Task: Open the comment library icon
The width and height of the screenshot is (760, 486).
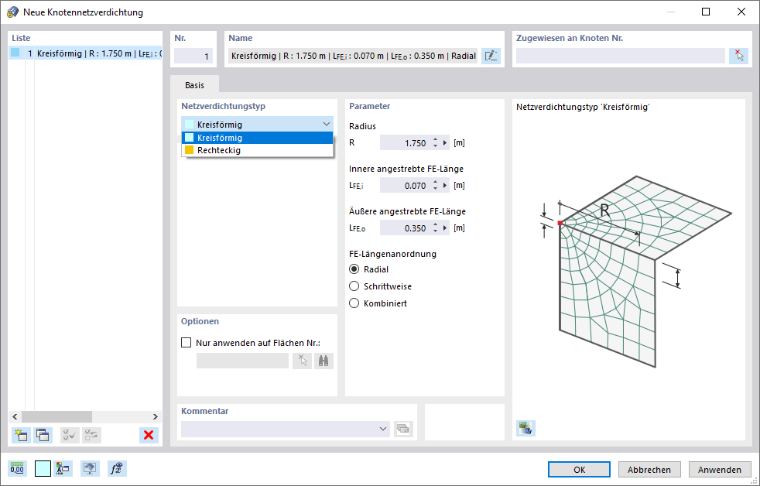Action: coord(403,429)
